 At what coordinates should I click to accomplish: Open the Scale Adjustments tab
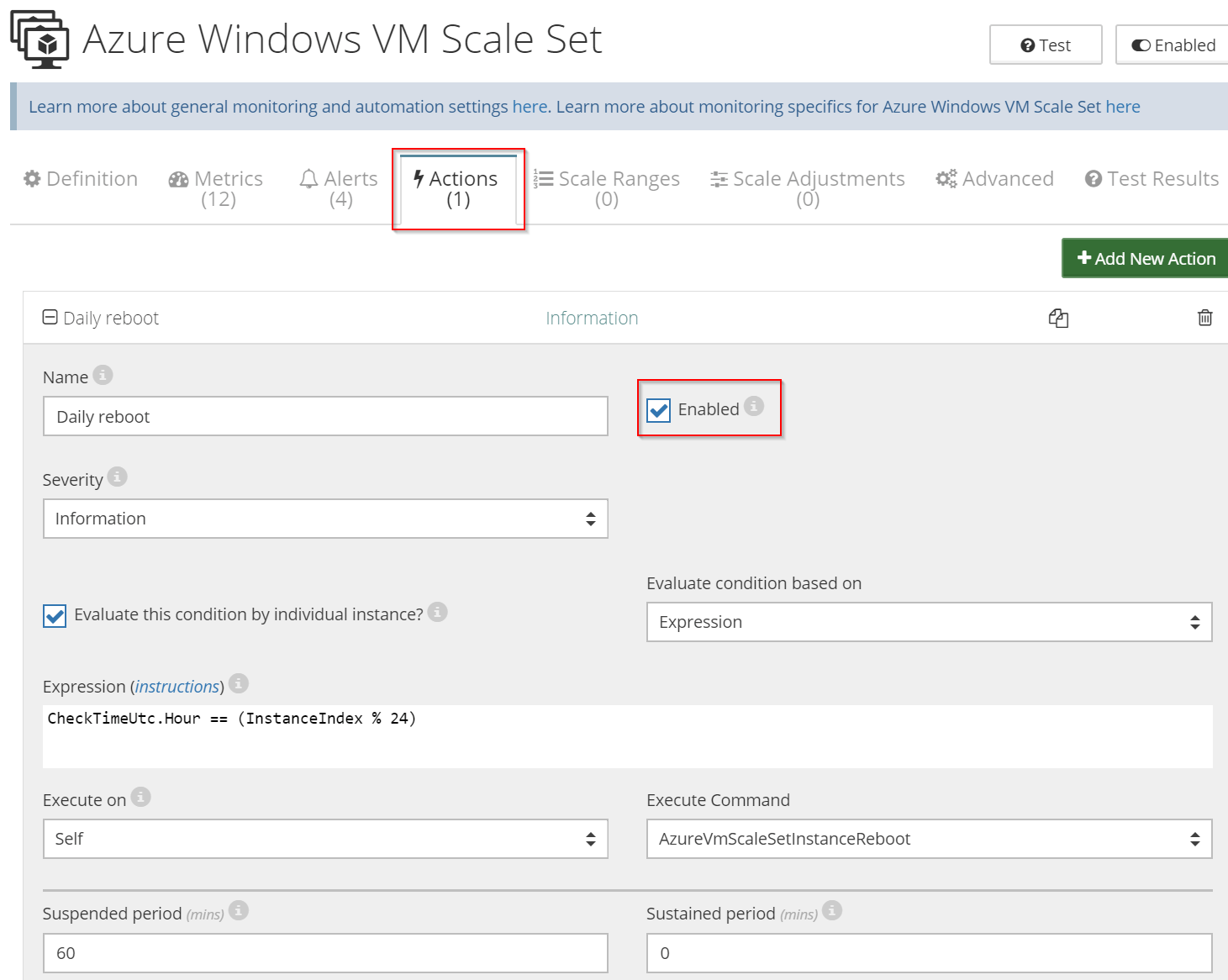(x=808, y=189)
